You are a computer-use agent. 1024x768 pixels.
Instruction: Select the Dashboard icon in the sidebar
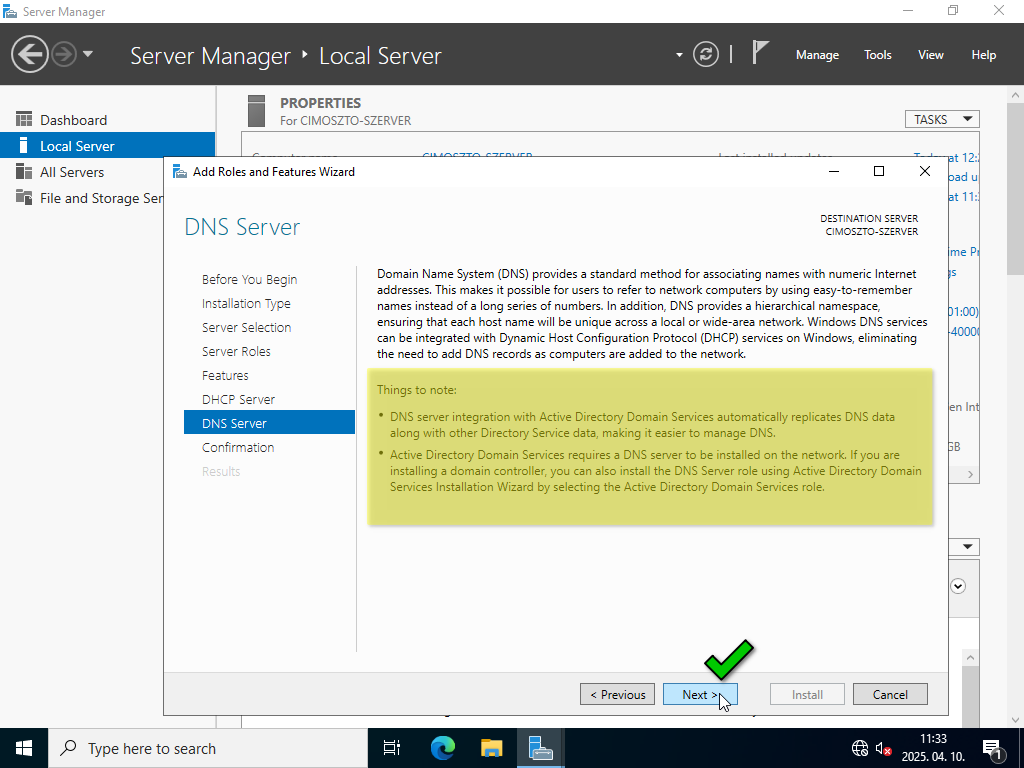click(x=24, y=120)
